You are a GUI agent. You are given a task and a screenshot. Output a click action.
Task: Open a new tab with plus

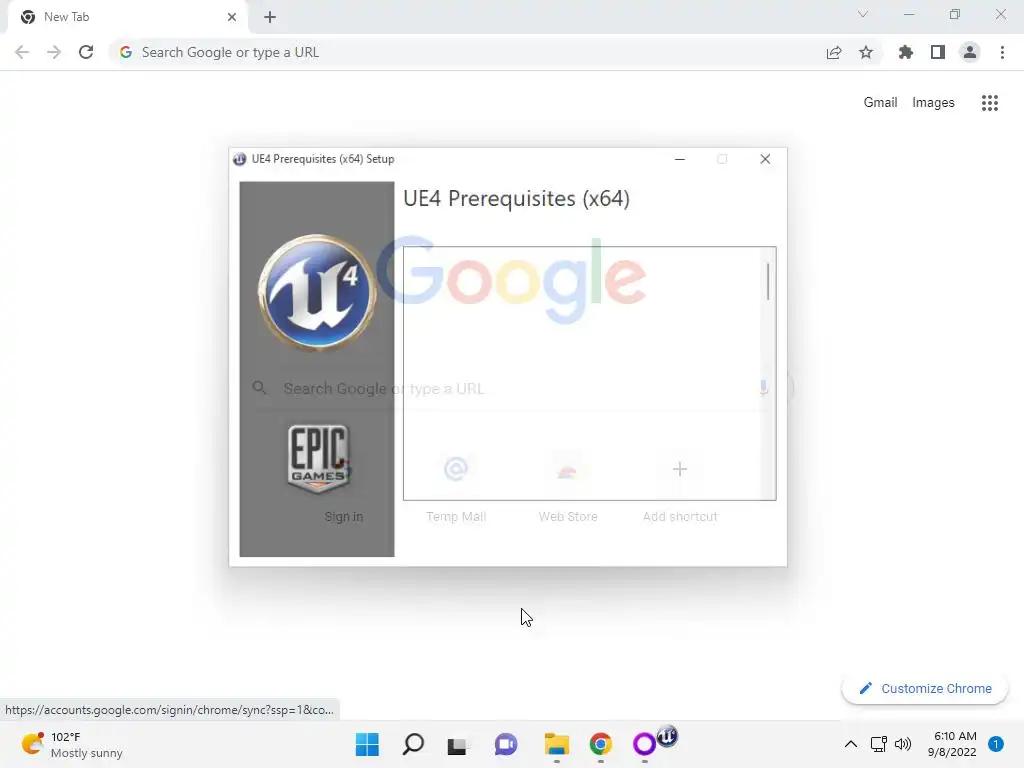[270, 17]
